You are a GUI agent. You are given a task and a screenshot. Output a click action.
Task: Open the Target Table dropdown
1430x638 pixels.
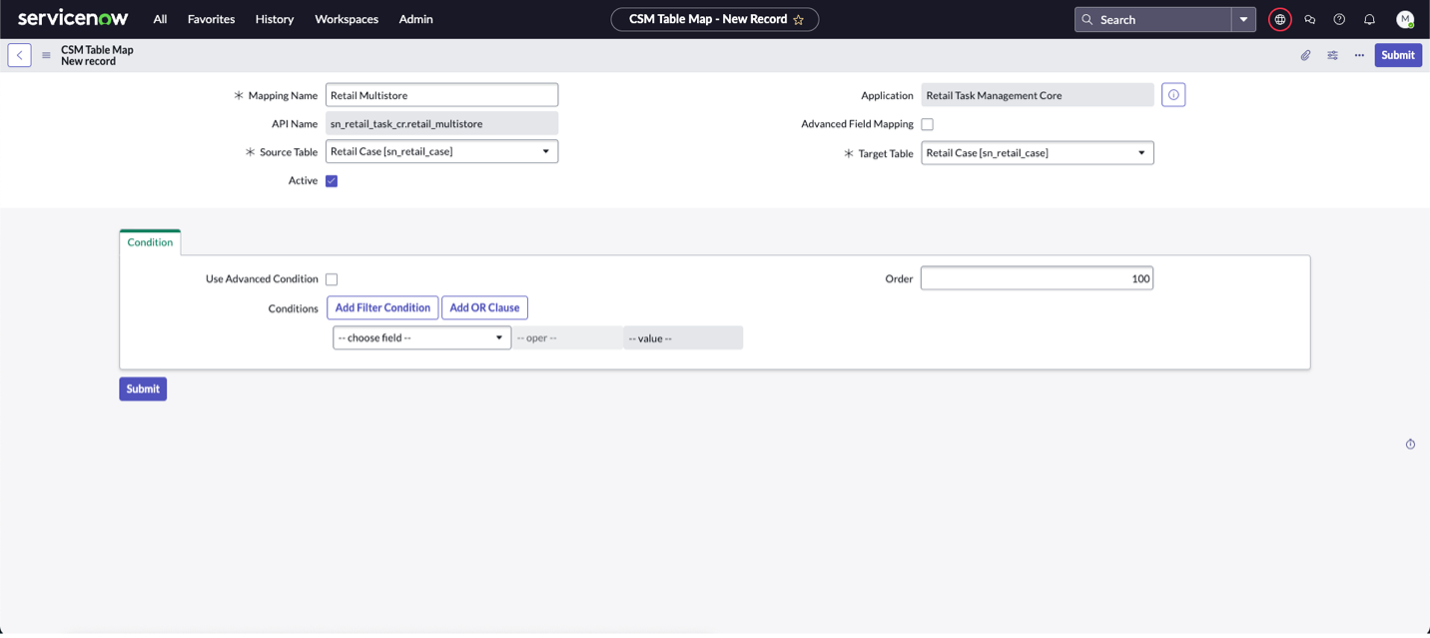pyautogui.click(x=1037, y=153)
